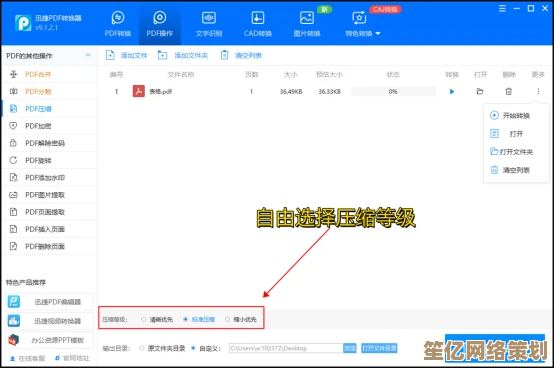Click the 官网地址 link
This screenshot has height=369, width=554.
(x=72, y=358)
